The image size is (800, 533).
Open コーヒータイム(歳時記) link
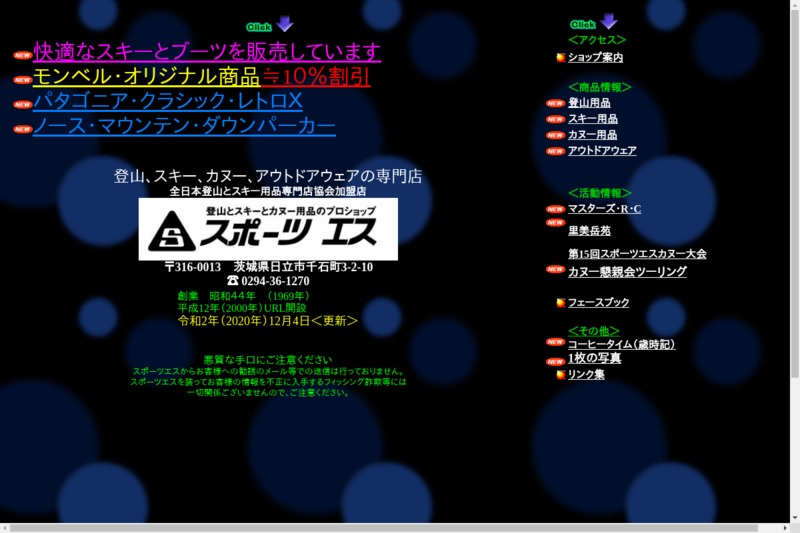(621, 344)
